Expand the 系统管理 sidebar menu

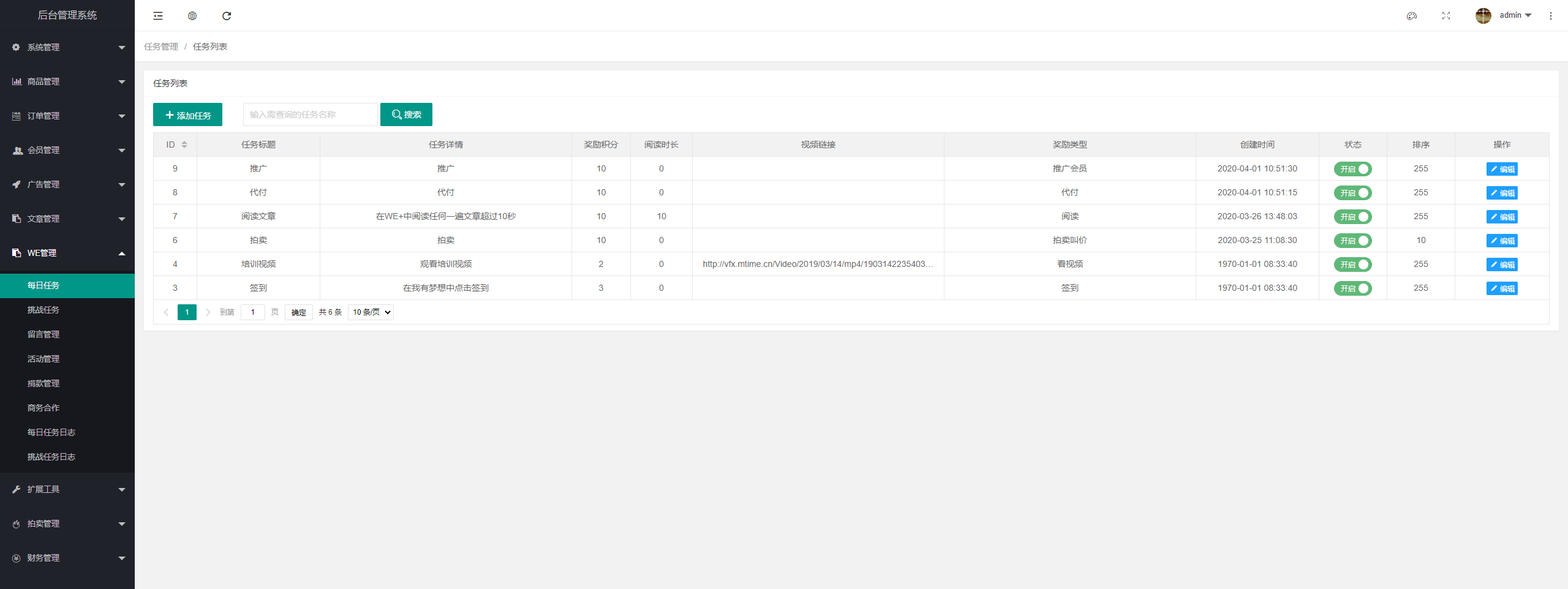point(67,47)
